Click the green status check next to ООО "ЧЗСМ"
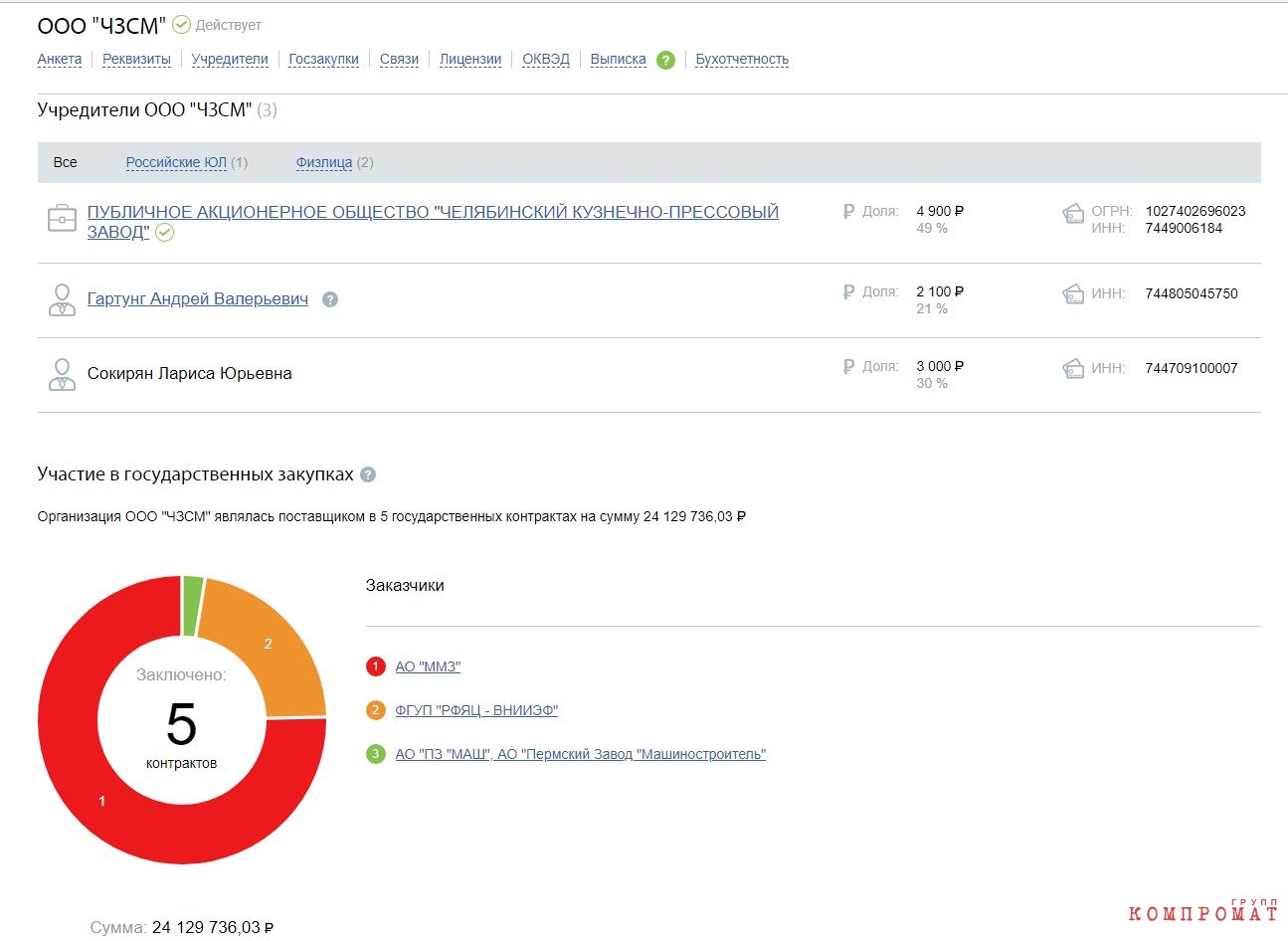Viewport: 1288px width, 941px height. click(x=181, y=25)
